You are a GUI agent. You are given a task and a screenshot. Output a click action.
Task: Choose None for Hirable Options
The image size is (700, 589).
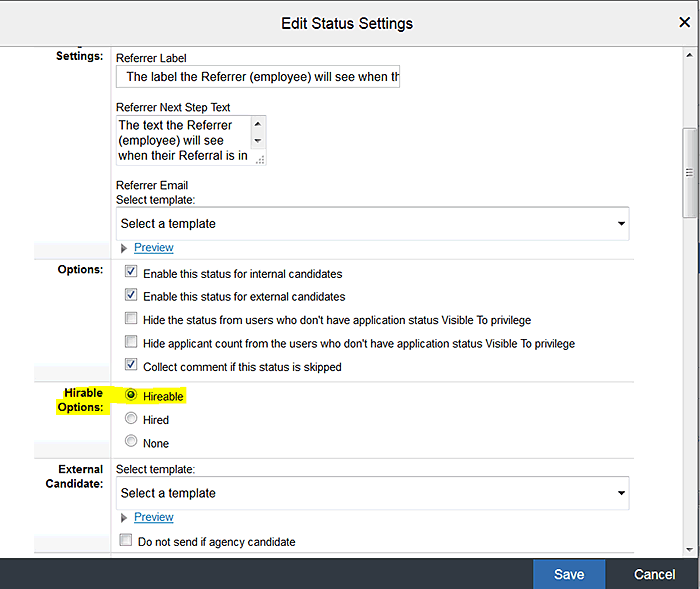click(x=131, y=442)
